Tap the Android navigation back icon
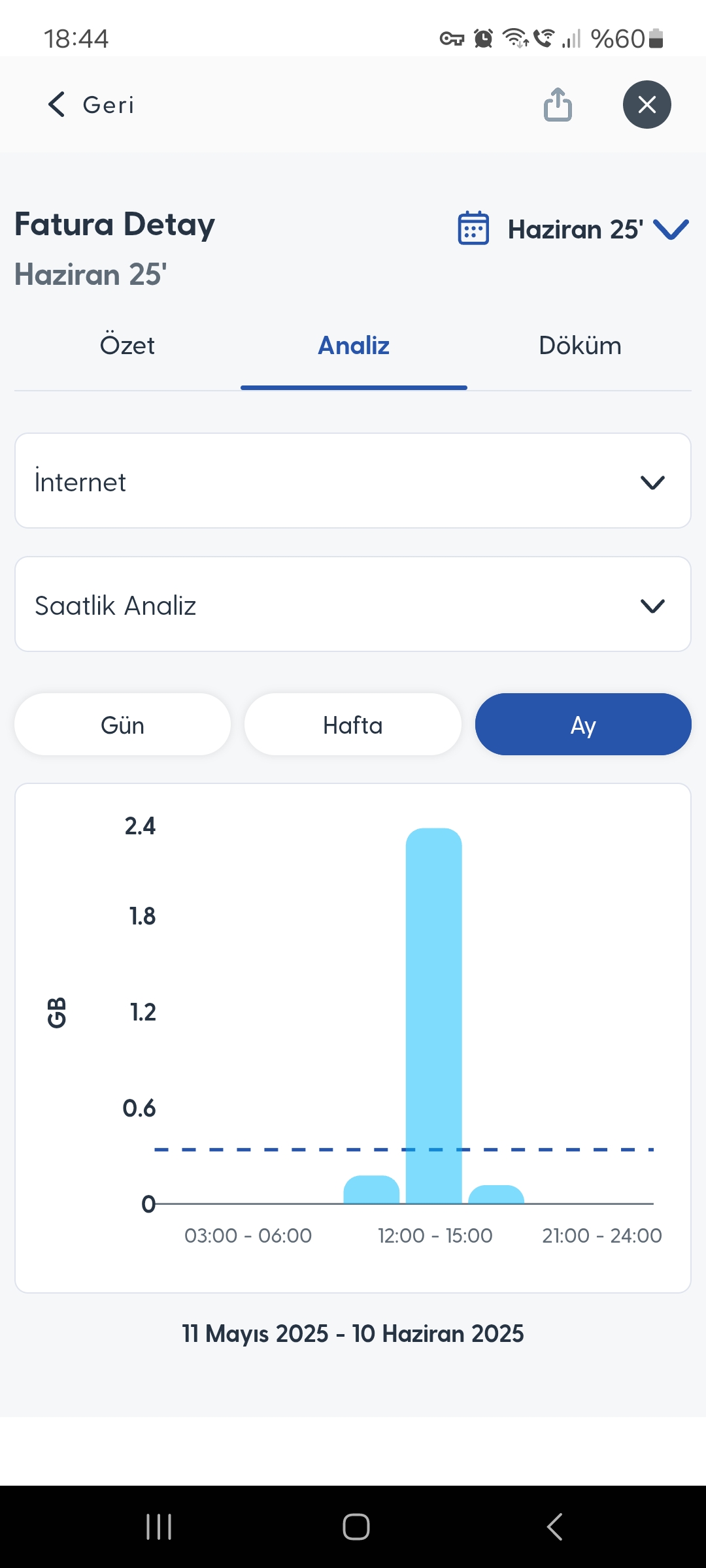 (554, 1527)
